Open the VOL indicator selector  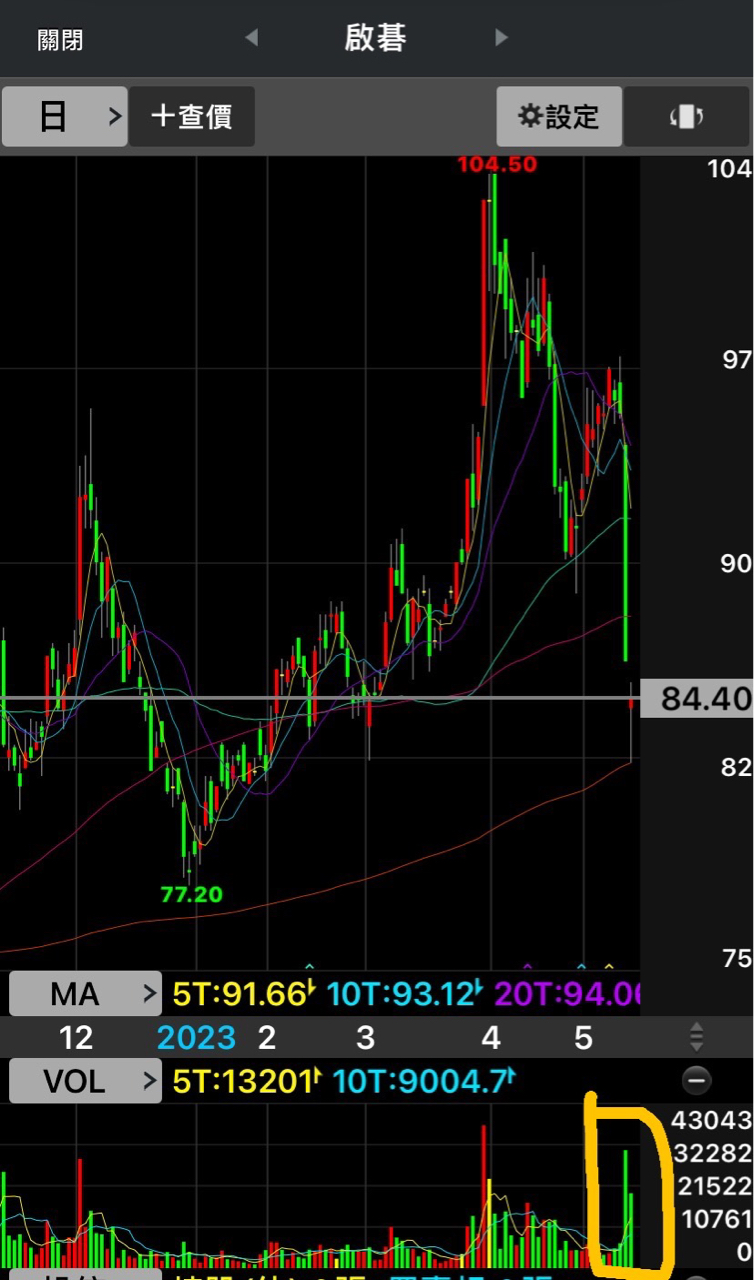click(85, 1081)
